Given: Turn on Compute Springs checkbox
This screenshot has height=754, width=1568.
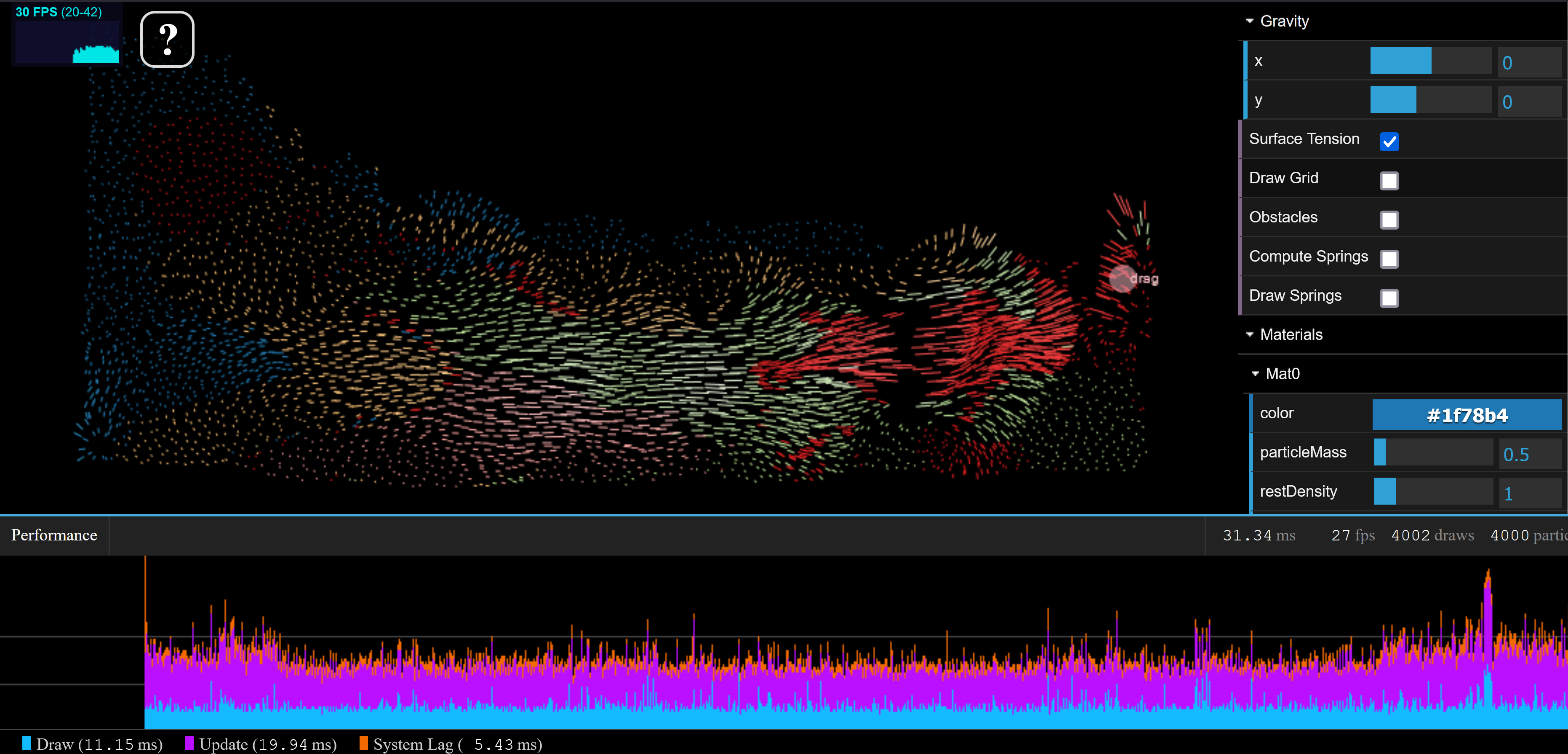Looking at the screenshot, I should pyautogui.click(x=1389, y=259).
